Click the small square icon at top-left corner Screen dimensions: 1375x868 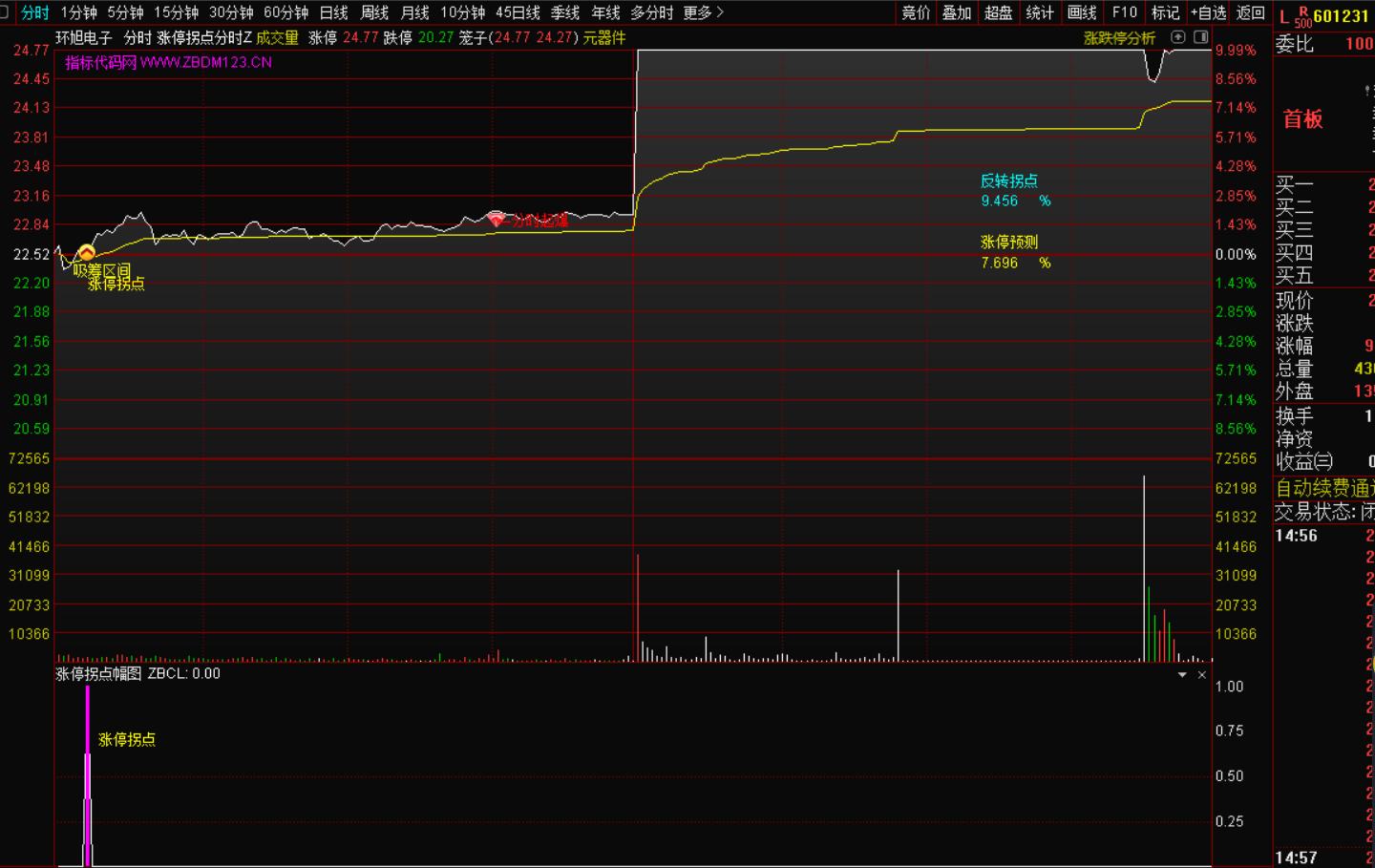pos(4,12)
